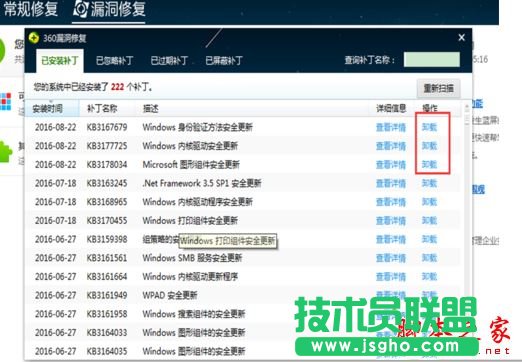Open the 已屏蔽补丁 tab
This screenshot has width=522, height=362.
pyautogui.click(x=224, y=61)
